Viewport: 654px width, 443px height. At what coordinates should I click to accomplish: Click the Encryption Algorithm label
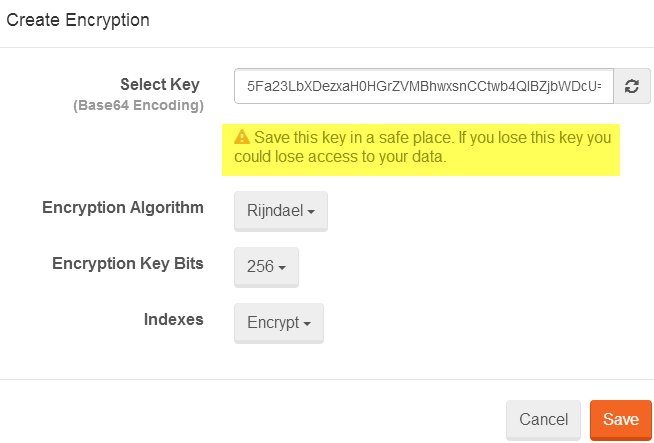[123, 207]
